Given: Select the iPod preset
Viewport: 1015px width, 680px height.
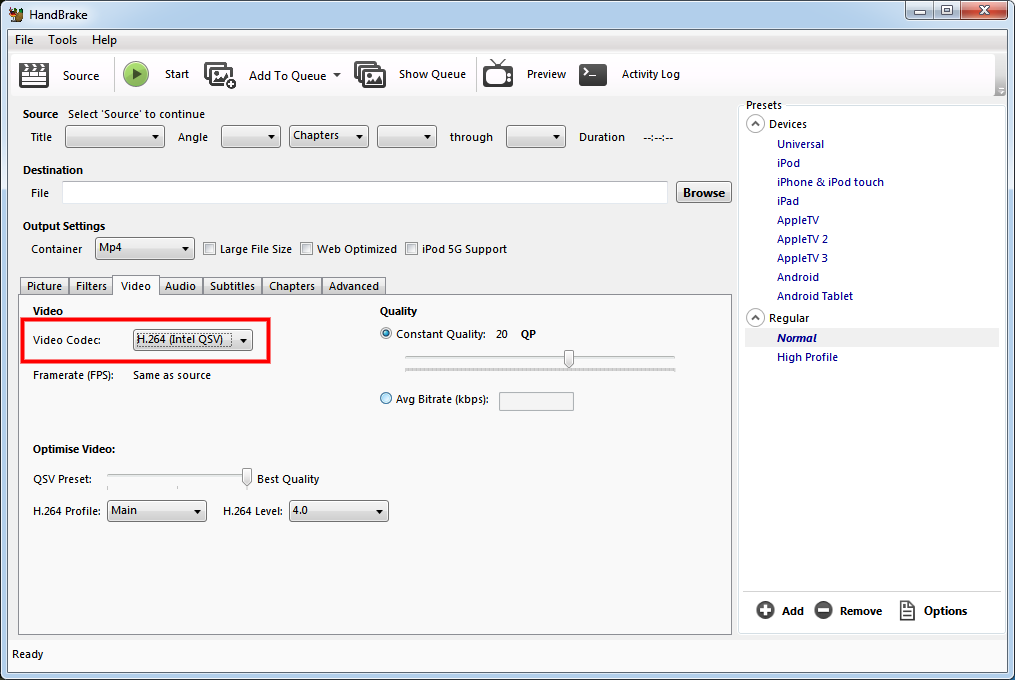Looking at the screenshot, I should coord(788,163).
